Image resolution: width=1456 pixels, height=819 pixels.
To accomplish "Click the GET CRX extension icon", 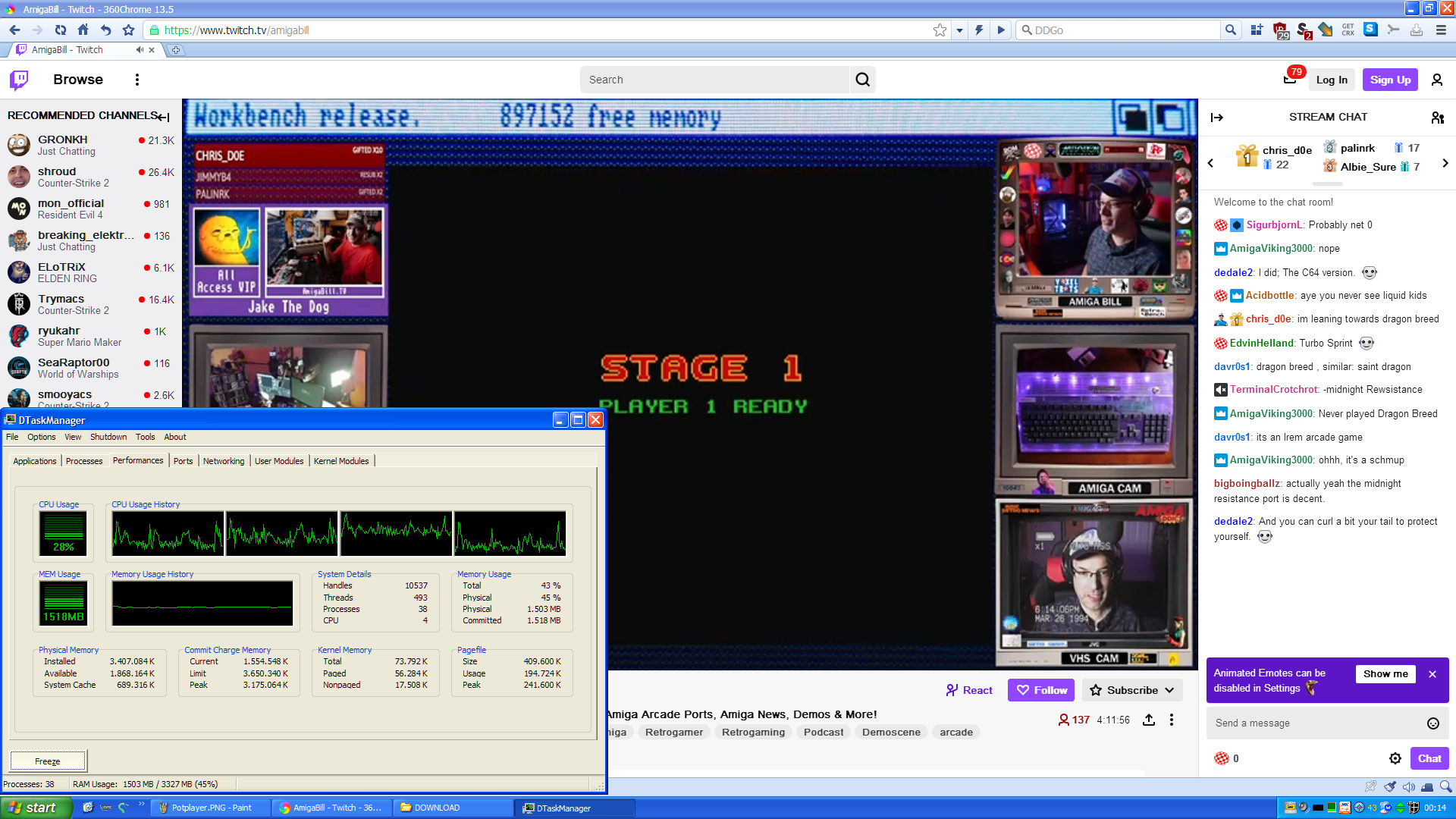I will [x=1348, y=30].
